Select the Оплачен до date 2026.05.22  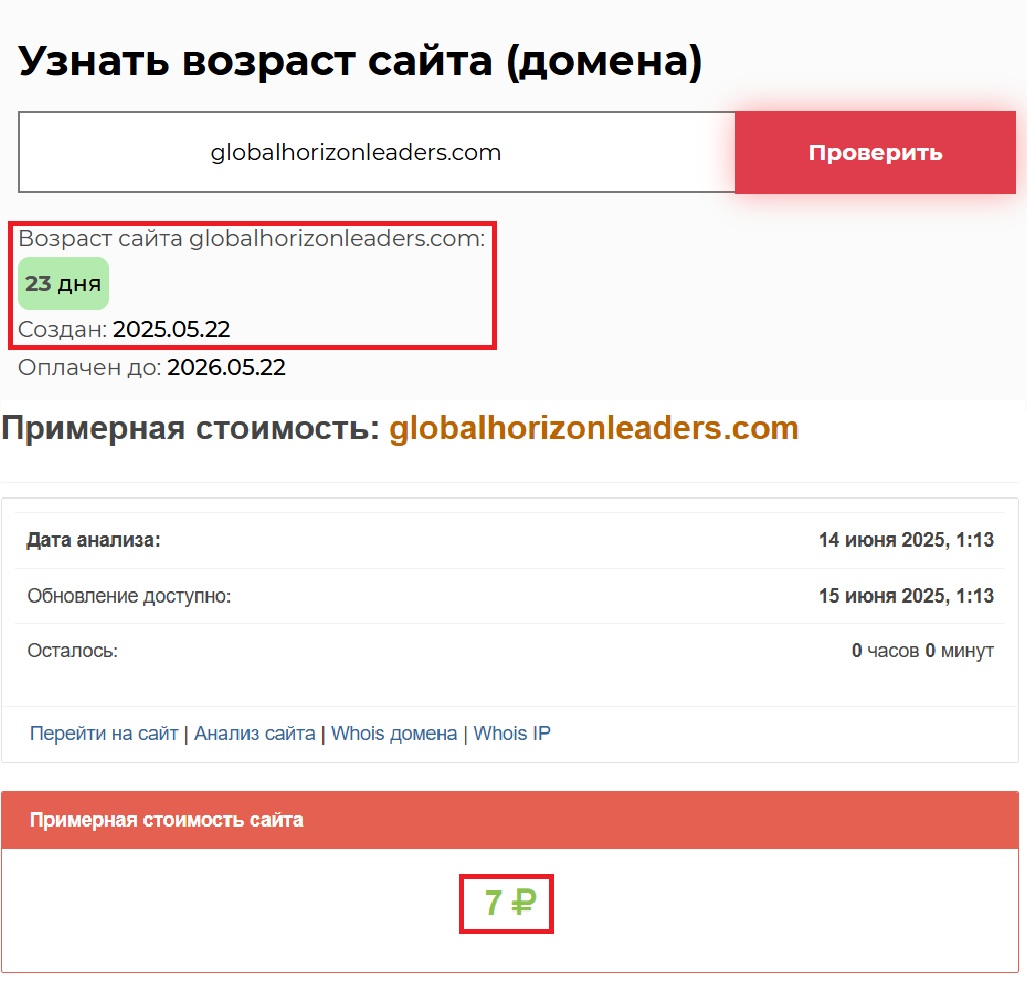pyautogui.click(x=226, y=367)
